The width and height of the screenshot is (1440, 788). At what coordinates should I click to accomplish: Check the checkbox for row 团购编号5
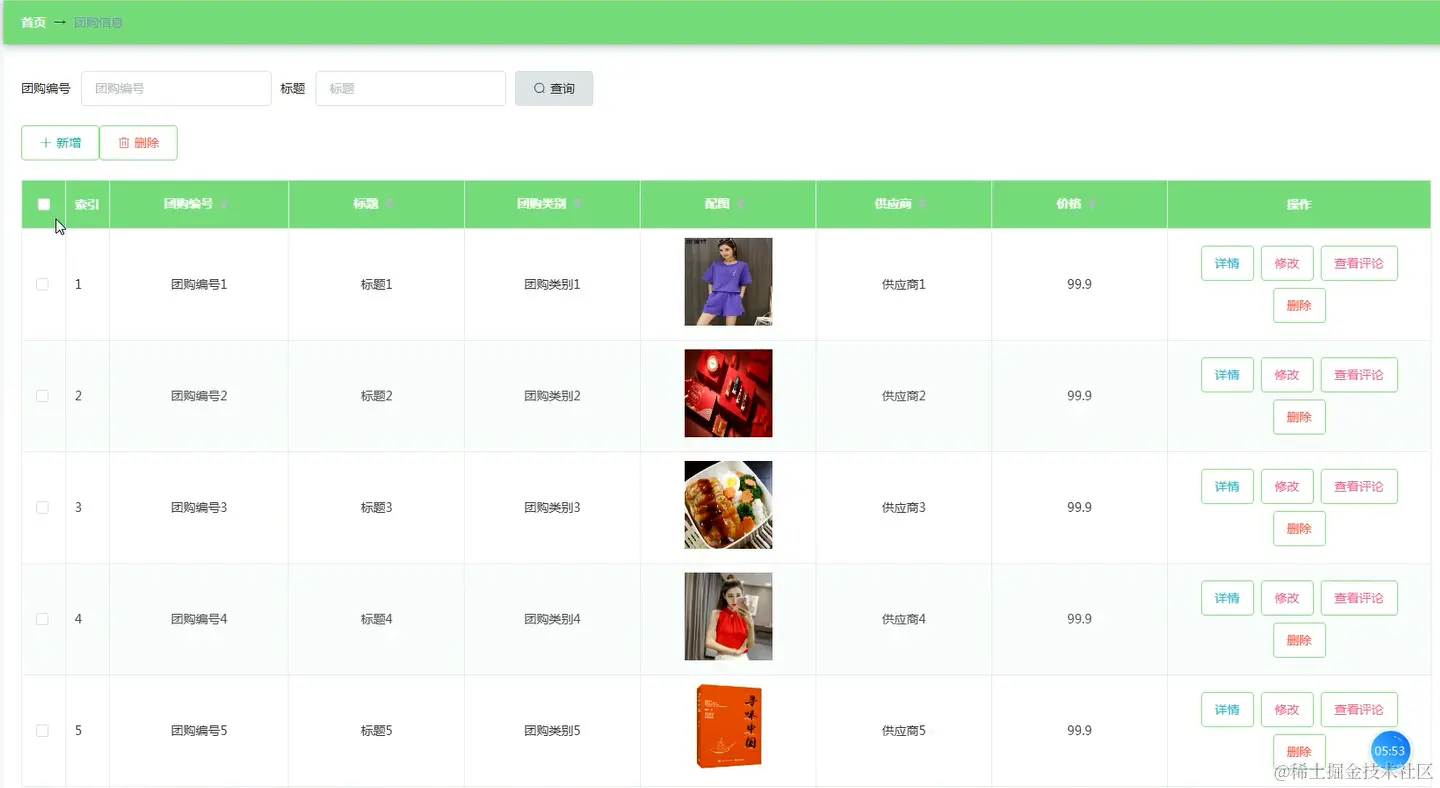coord(42,730)
